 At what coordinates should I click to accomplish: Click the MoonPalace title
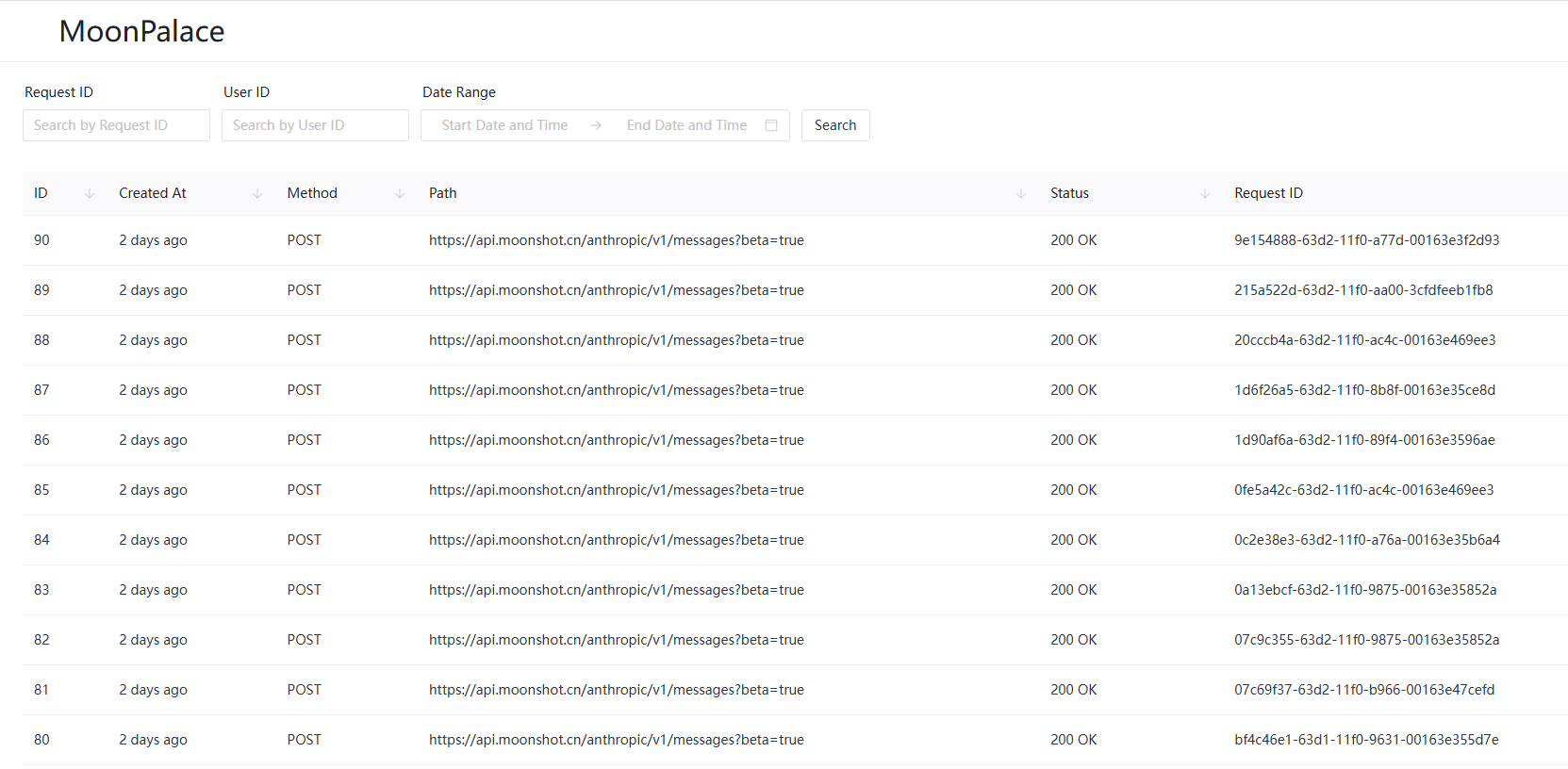[x=141, y=31]
